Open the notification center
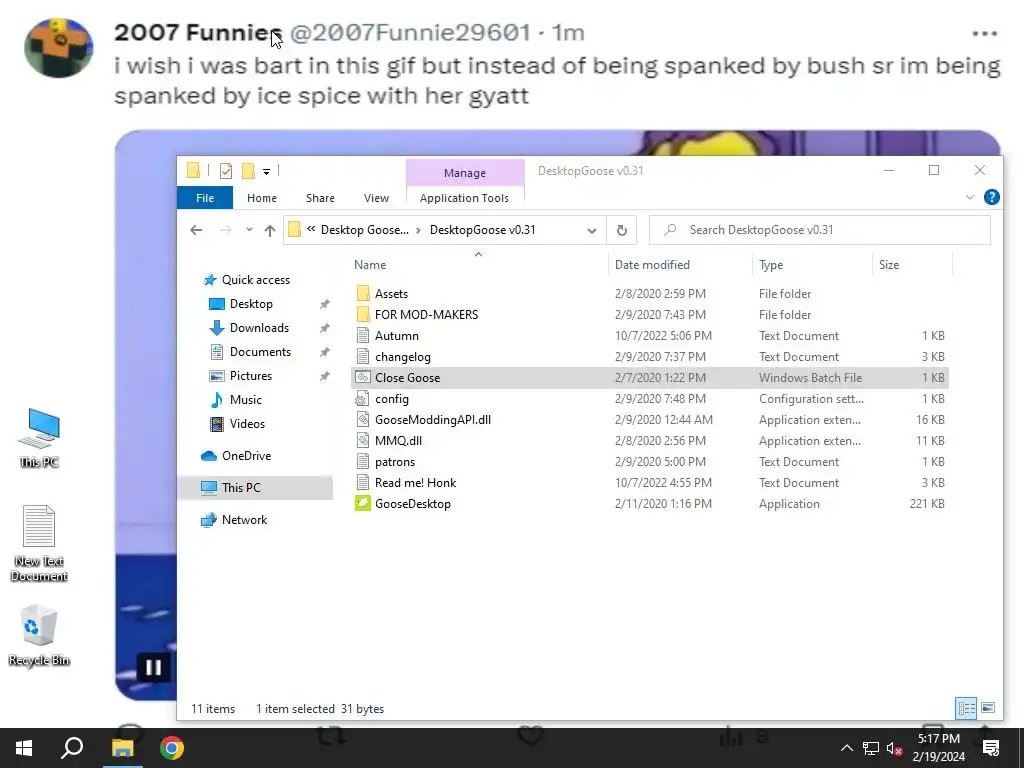This screenshot has width=1024, height=768. point(991,748)
